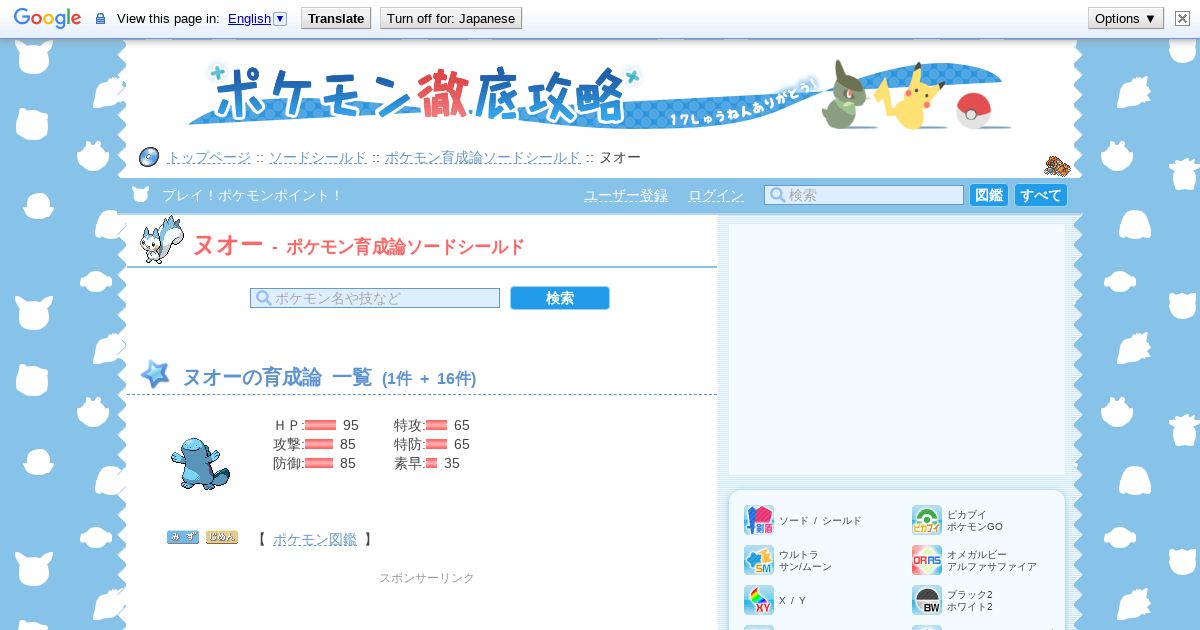Focus the ポケモン名や技など search box

(x=375, y=298)
